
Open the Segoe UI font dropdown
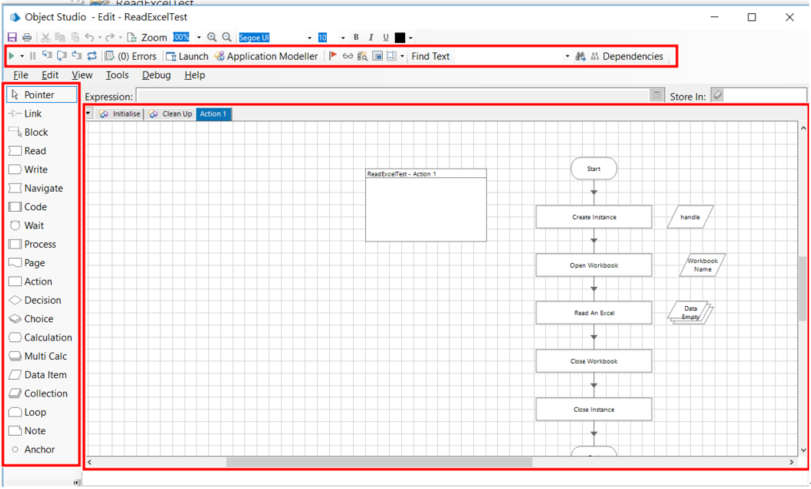pyautogui.click(x=309, y=38)
